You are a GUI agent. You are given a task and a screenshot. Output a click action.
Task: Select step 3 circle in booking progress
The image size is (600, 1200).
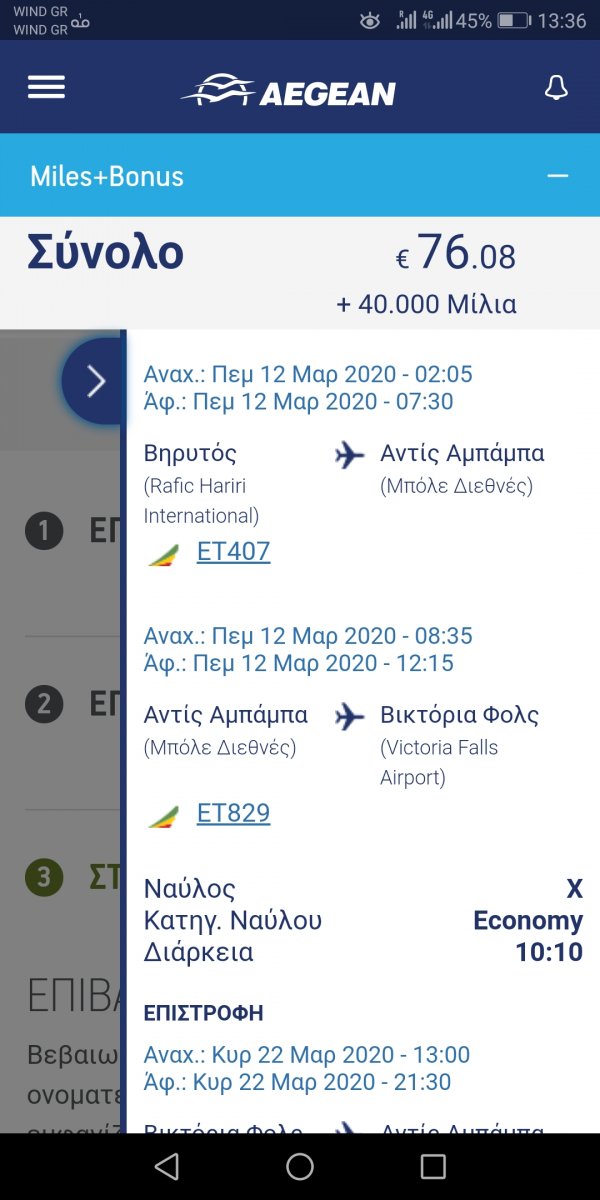(x=44, y=879)
